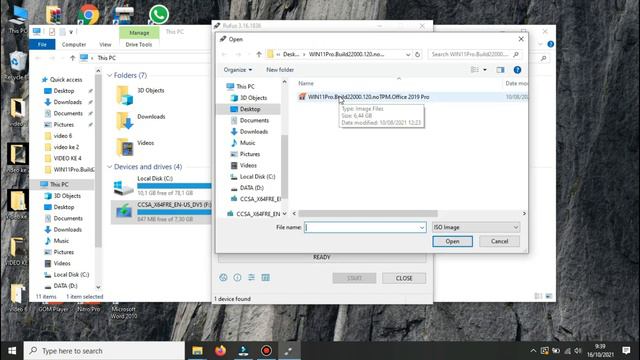The height and width of the screenshot is (360, 640).
Task: Go up one folder in Open dialog
Action: pos(259,54)
